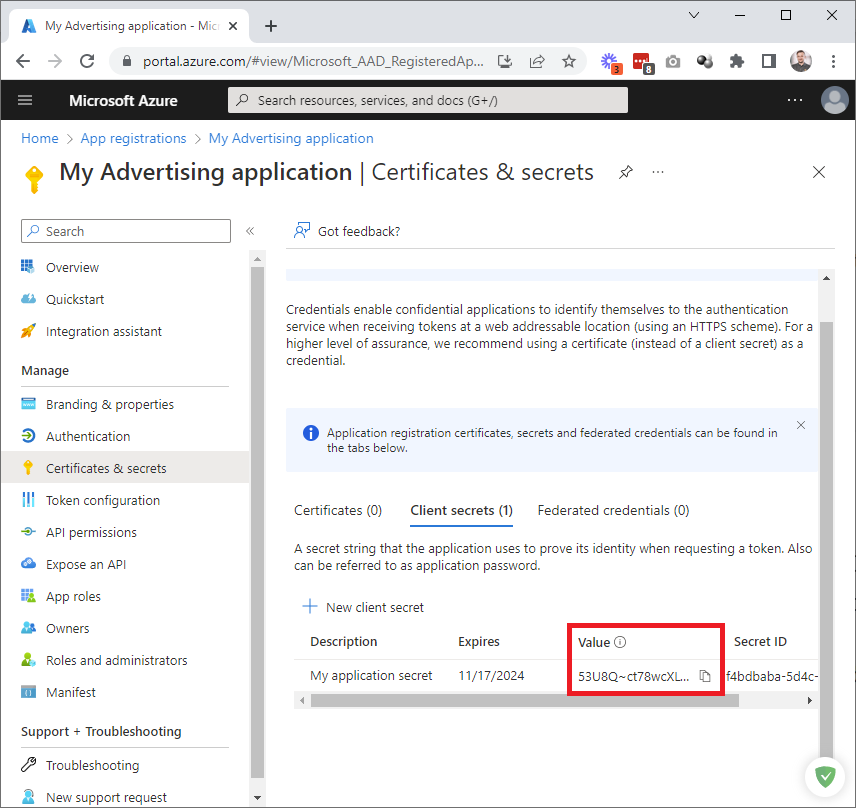The image size is (856, 808).
Task: Click the sidebar Search field
Action: (126, 231)
